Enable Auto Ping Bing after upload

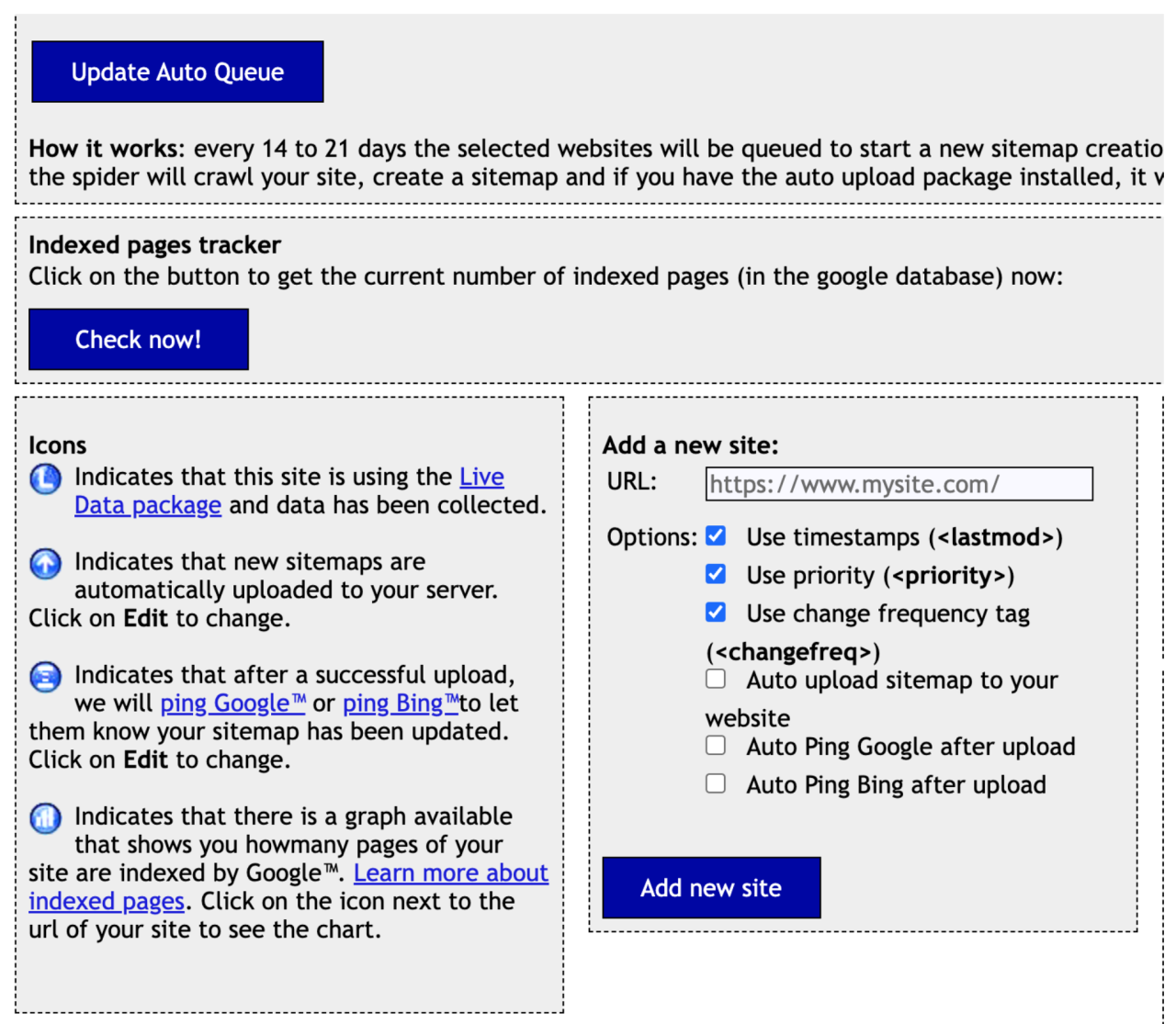[x=716, y=783]
